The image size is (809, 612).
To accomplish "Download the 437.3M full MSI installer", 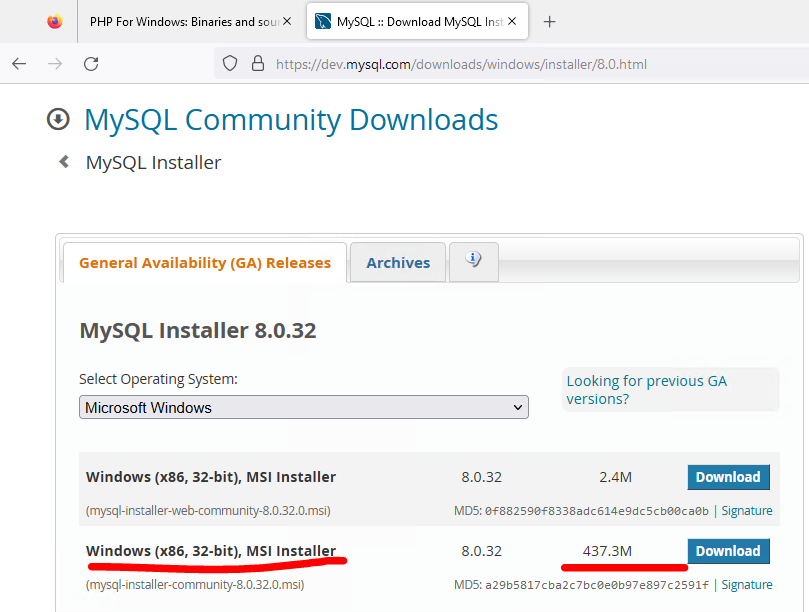I will pos(728,551).
